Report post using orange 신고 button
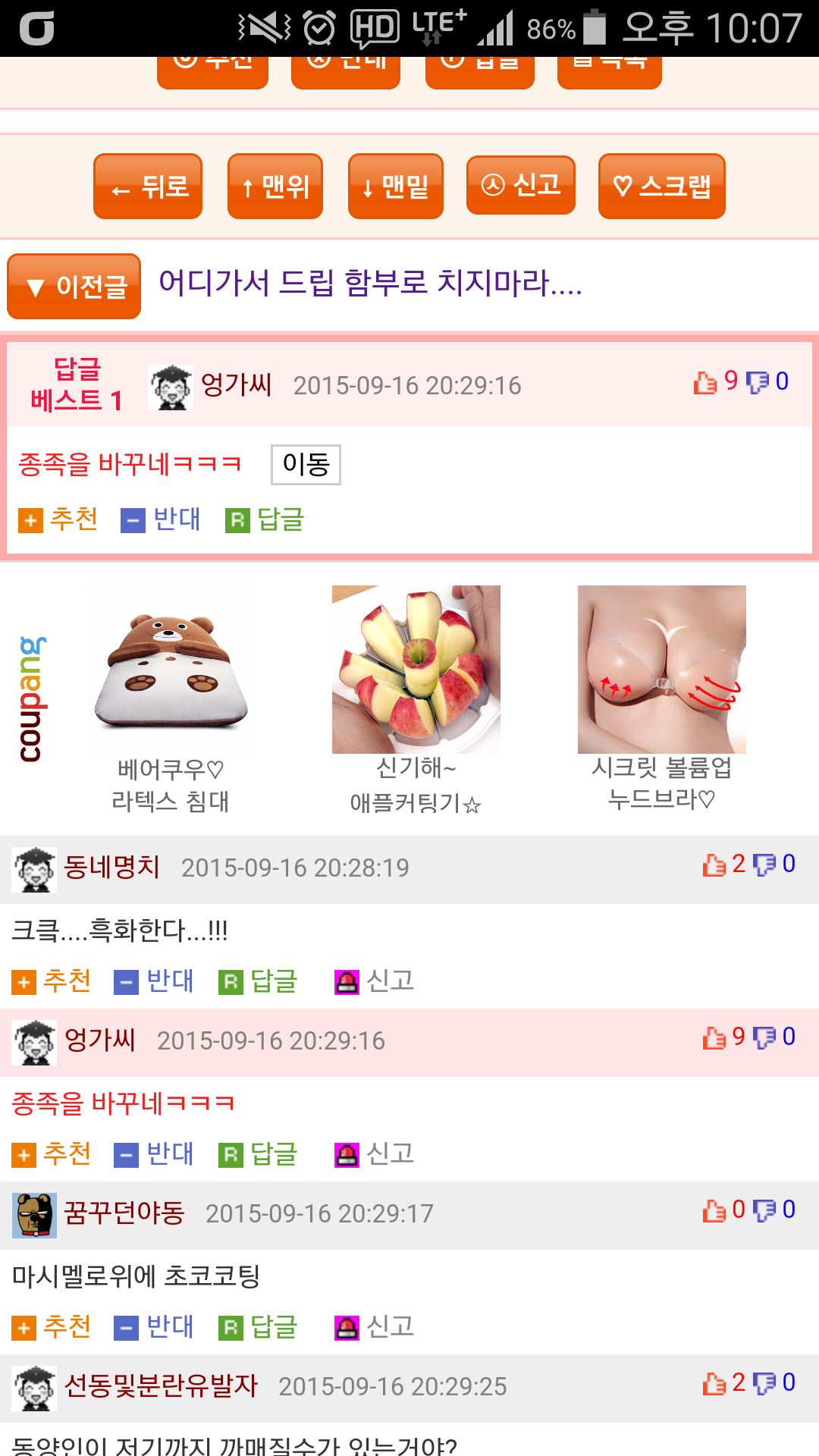819x1456 pixels. tap(521, 185)
